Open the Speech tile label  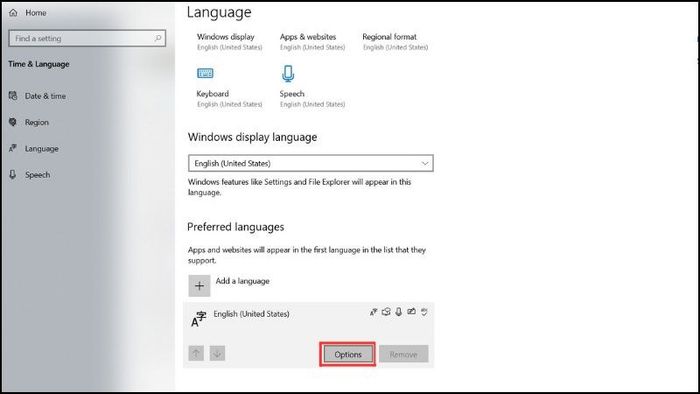[x=292, y=94]
